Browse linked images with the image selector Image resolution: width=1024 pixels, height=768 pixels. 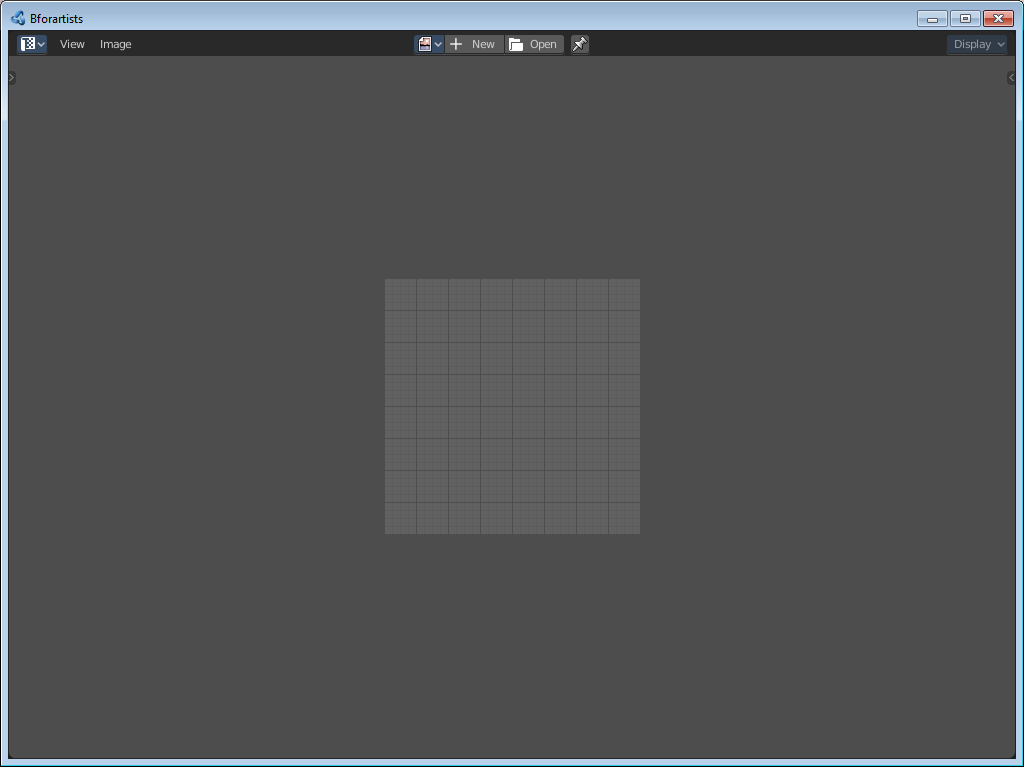pyautogui.click(x=429, y=44)
